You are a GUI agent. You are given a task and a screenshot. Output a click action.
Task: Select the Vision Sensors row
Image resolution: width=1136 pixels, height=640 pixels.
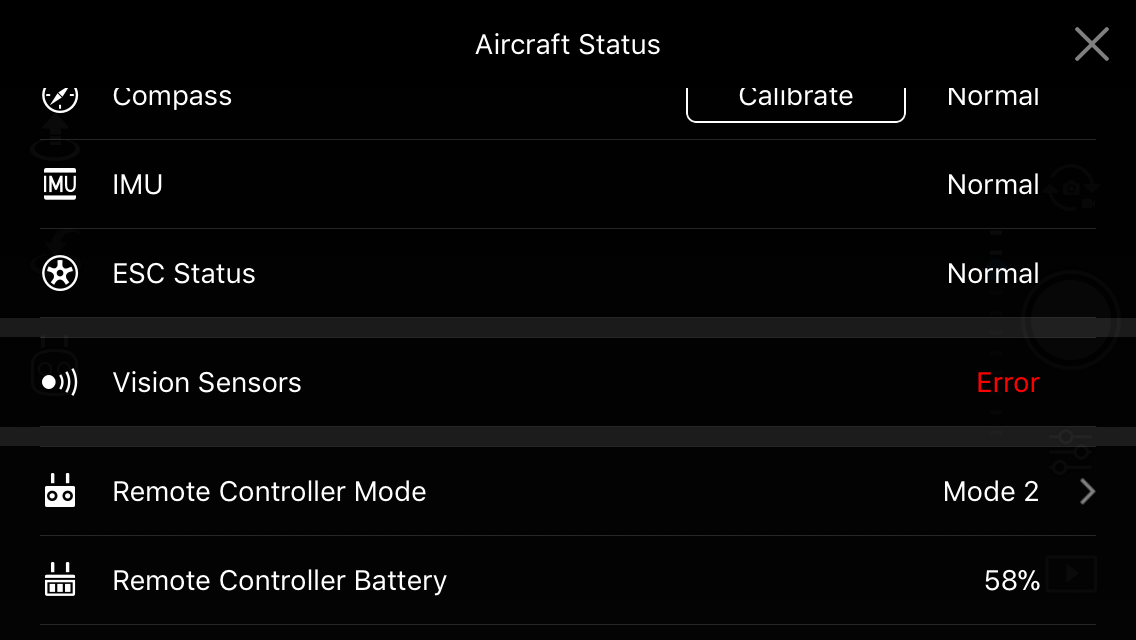point(568,382)
